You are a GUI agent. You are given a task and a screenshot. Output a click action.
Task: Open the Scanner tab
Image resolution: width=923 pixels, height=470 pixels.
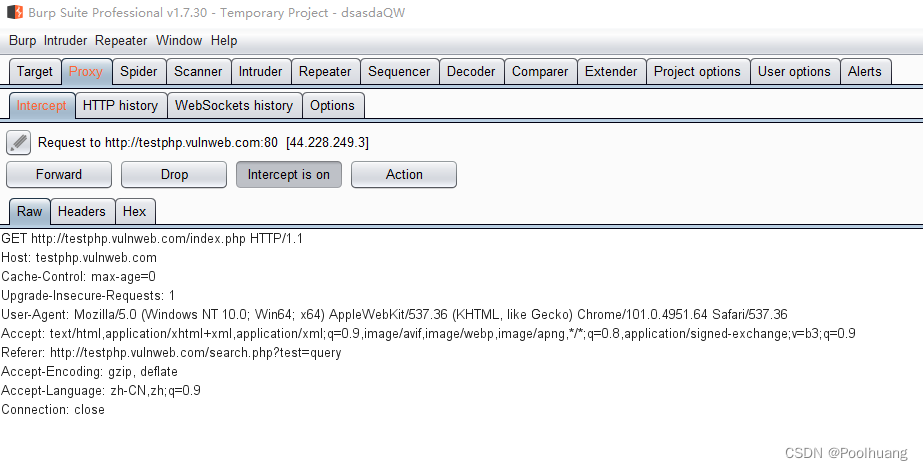[x=198, y=71]
